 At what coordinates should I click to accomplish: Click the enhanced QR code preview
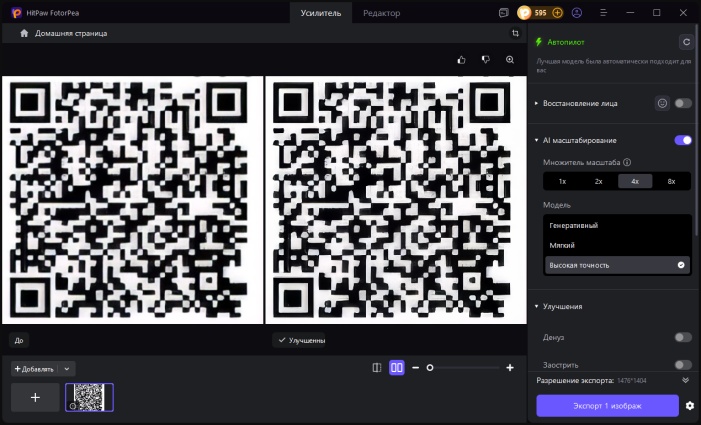pos(396,200)
